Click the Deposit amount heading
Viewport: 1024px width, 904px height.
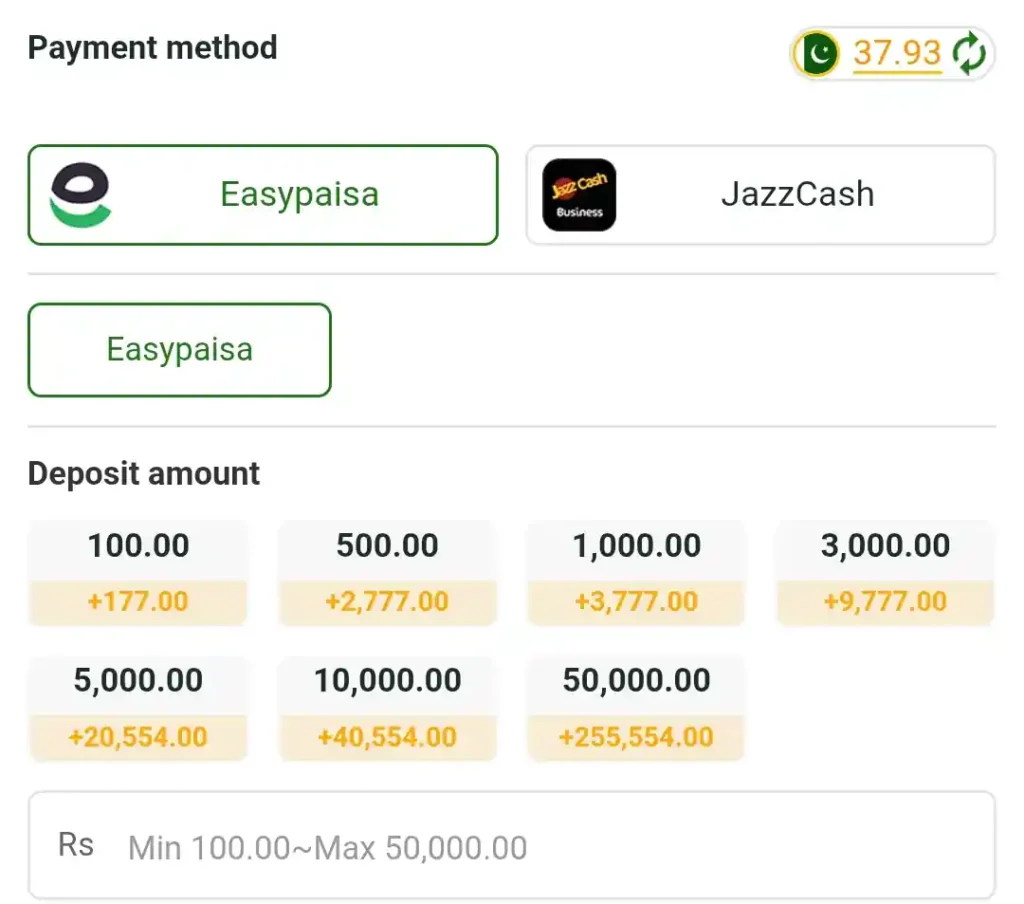(144, 474)
